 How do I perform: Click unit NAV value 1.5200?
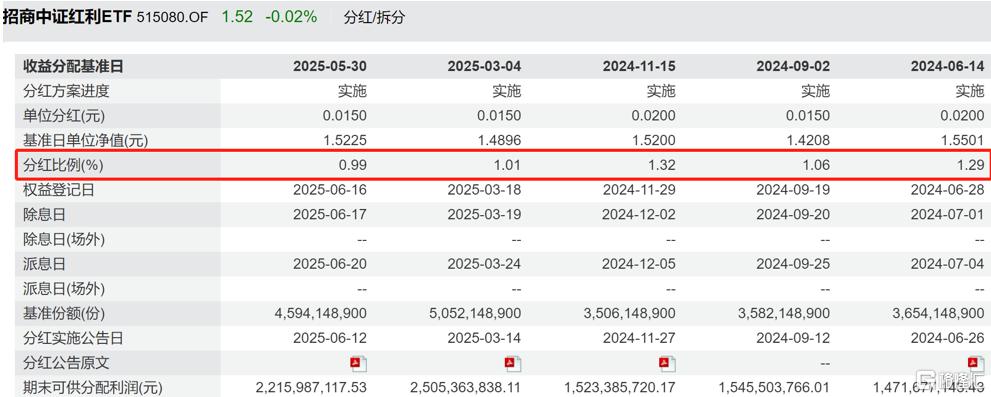tap(655, 140)
